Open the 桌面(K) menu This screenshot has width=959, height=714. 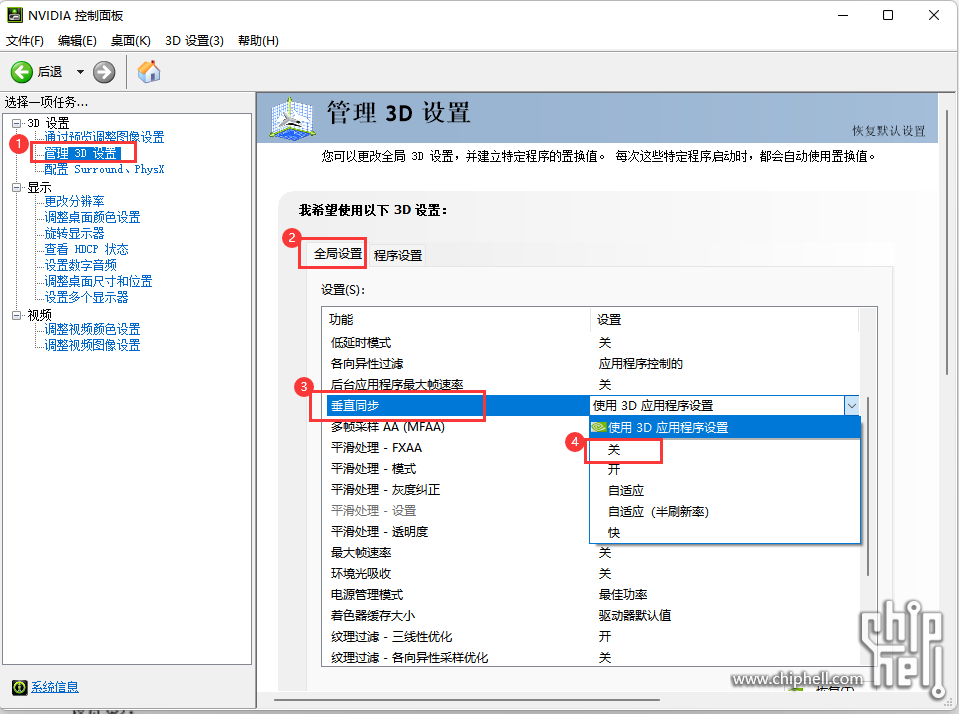130,40
